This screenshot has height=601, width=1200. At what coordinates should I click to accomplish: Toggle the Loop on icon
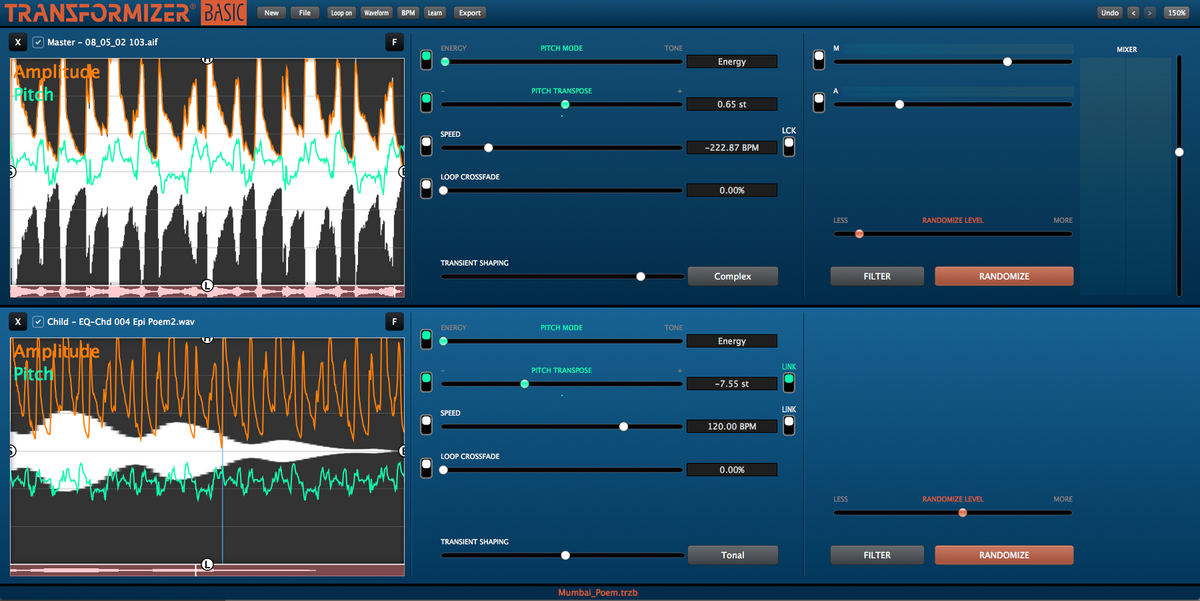(x=340, y=12)
